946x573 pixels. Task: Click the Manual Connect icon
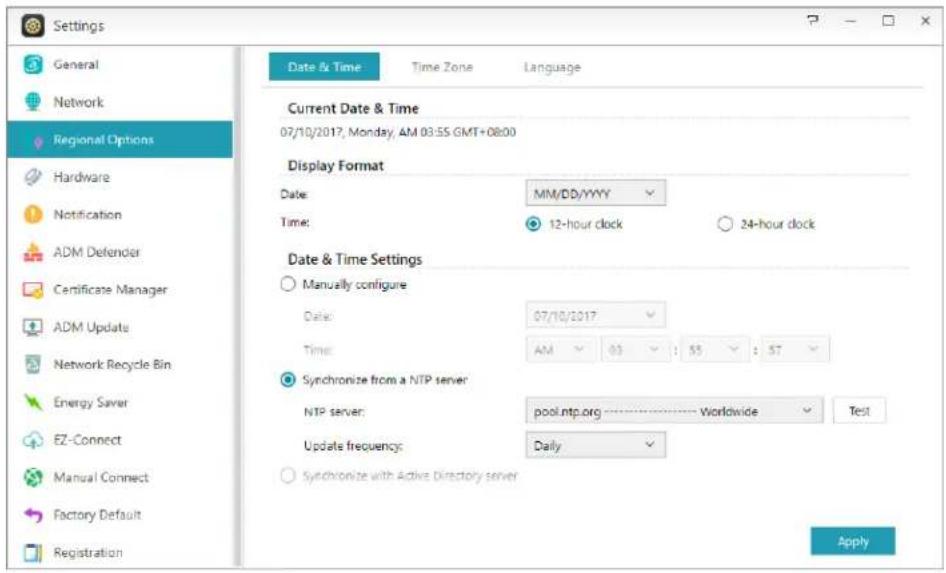pyautogui.click(x=33, y=477)
